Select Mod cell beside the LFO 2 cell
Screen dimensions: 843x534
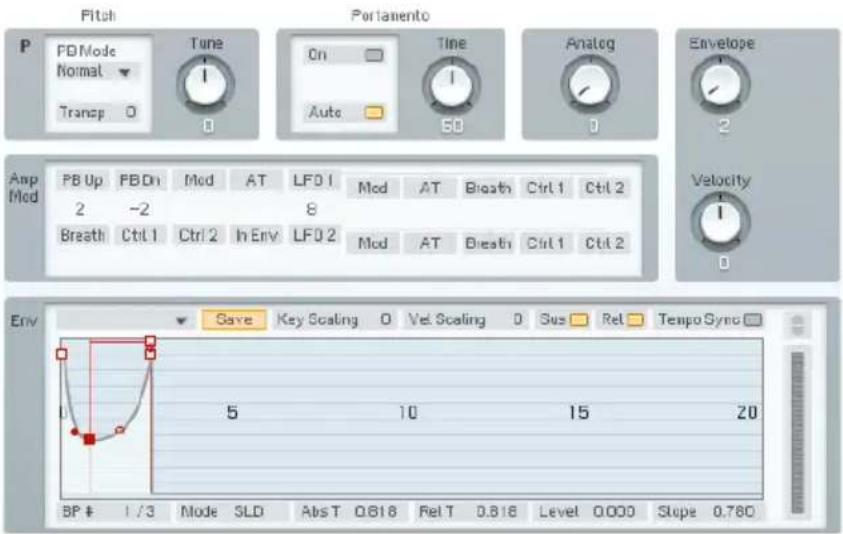point(373,243)
